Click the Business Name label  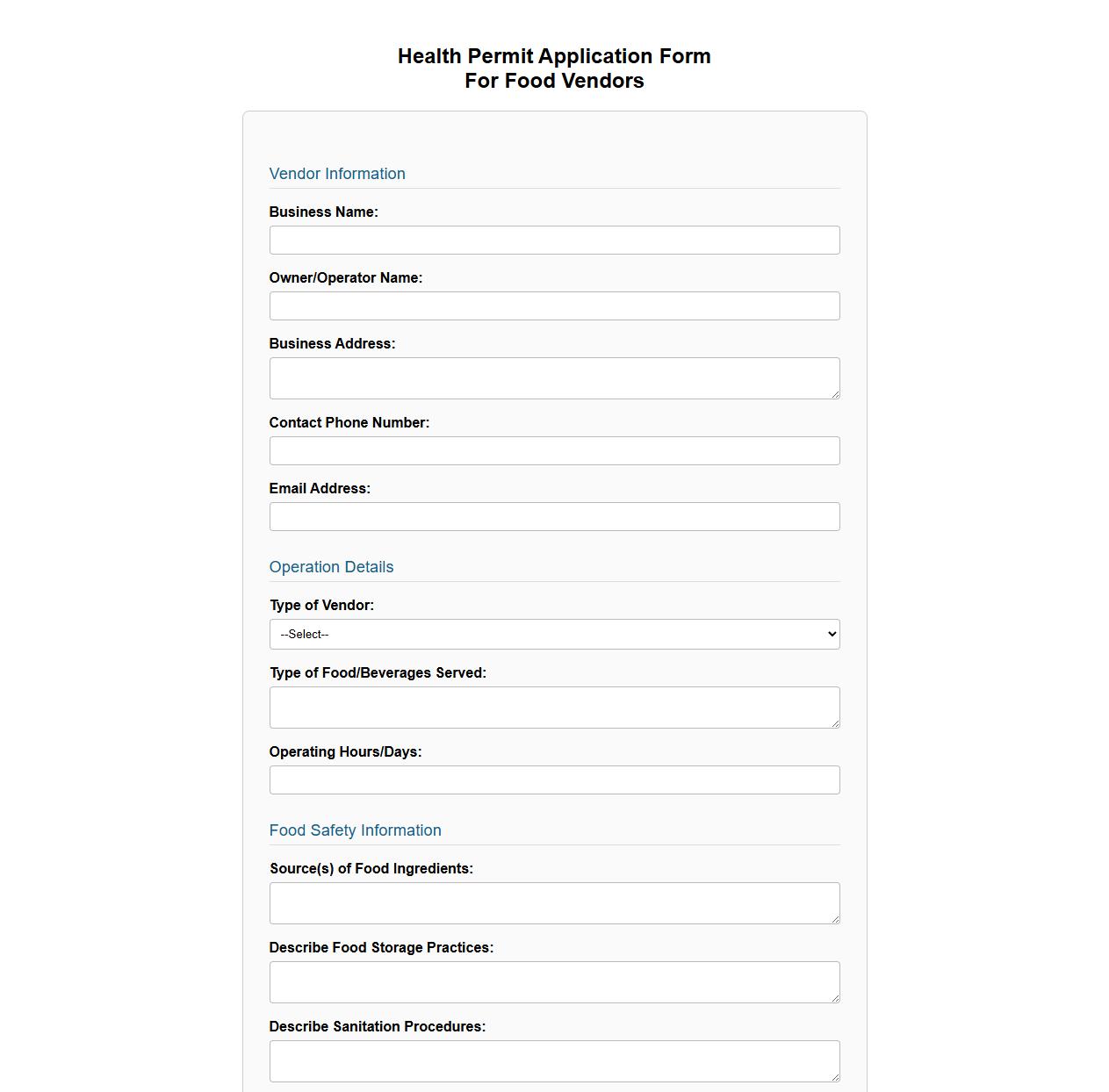[323, 212]
